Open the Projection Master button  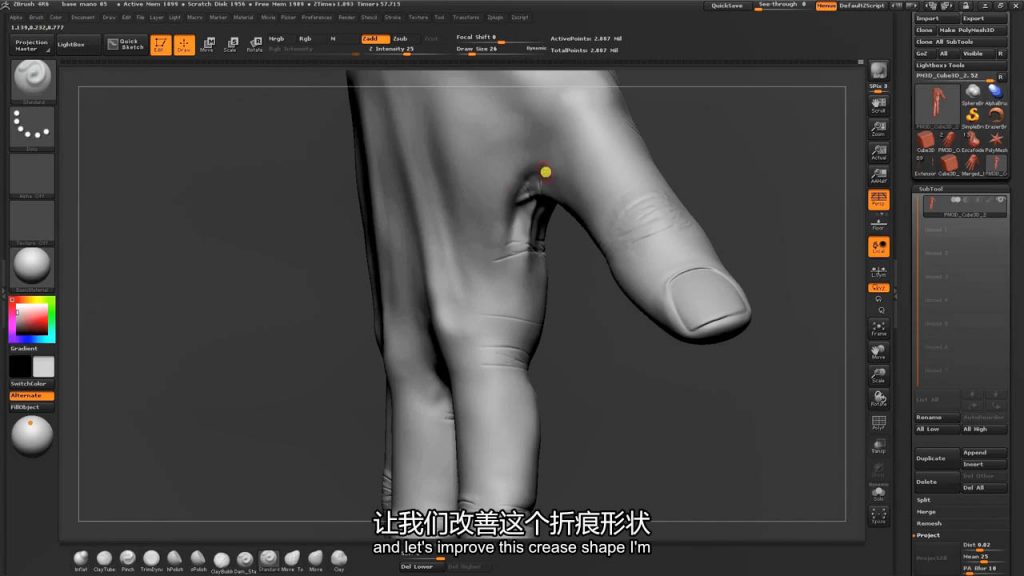pyautogui.click(x=31, y=45)
